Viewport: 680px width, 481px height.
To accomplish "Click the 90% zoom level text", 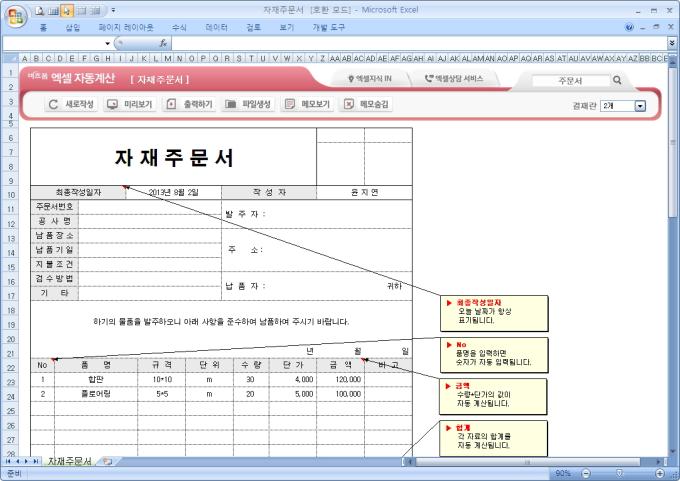I will [x=563, y=473].
